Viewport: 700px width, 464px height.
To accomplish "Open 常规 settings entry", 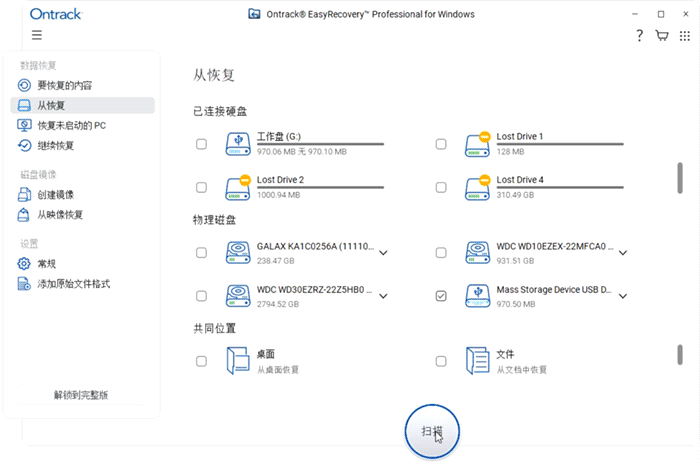I will click(x=83, y=264).
